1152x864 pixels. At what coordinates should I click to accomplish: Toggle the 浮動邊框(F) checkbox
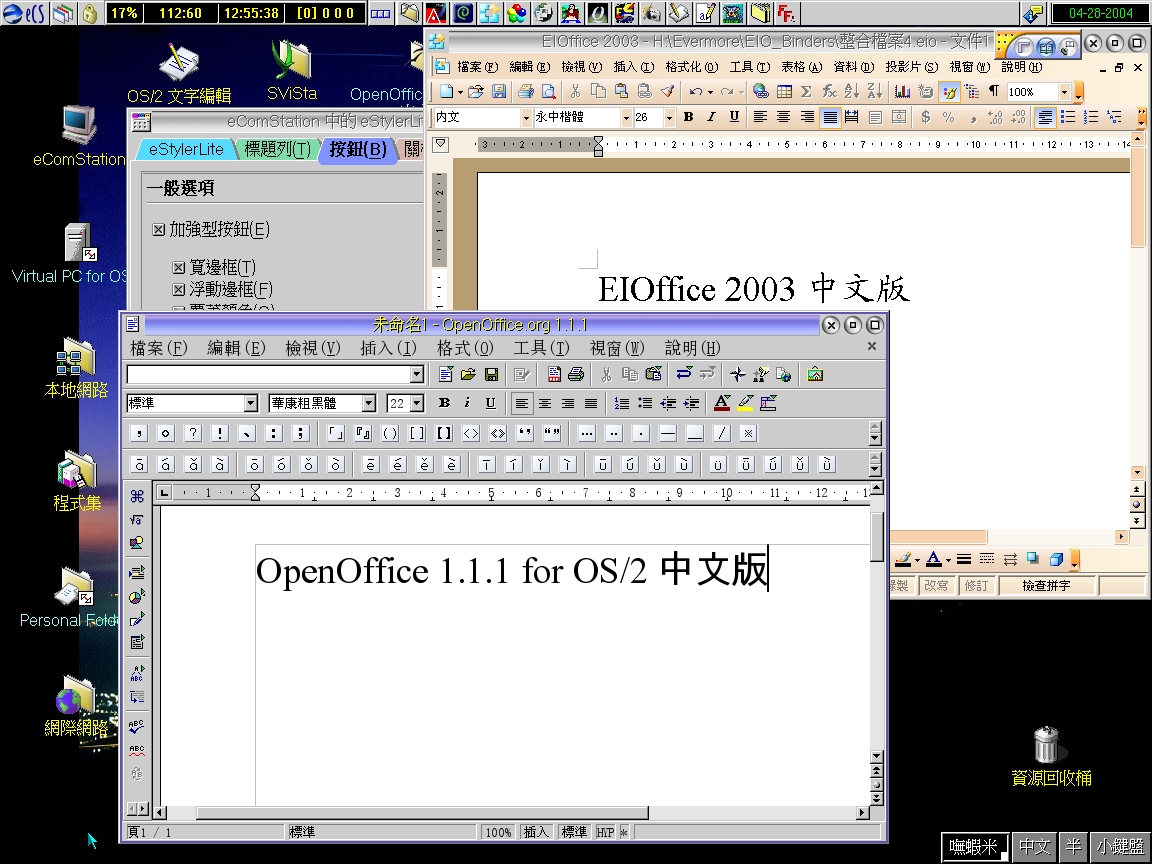179,289
